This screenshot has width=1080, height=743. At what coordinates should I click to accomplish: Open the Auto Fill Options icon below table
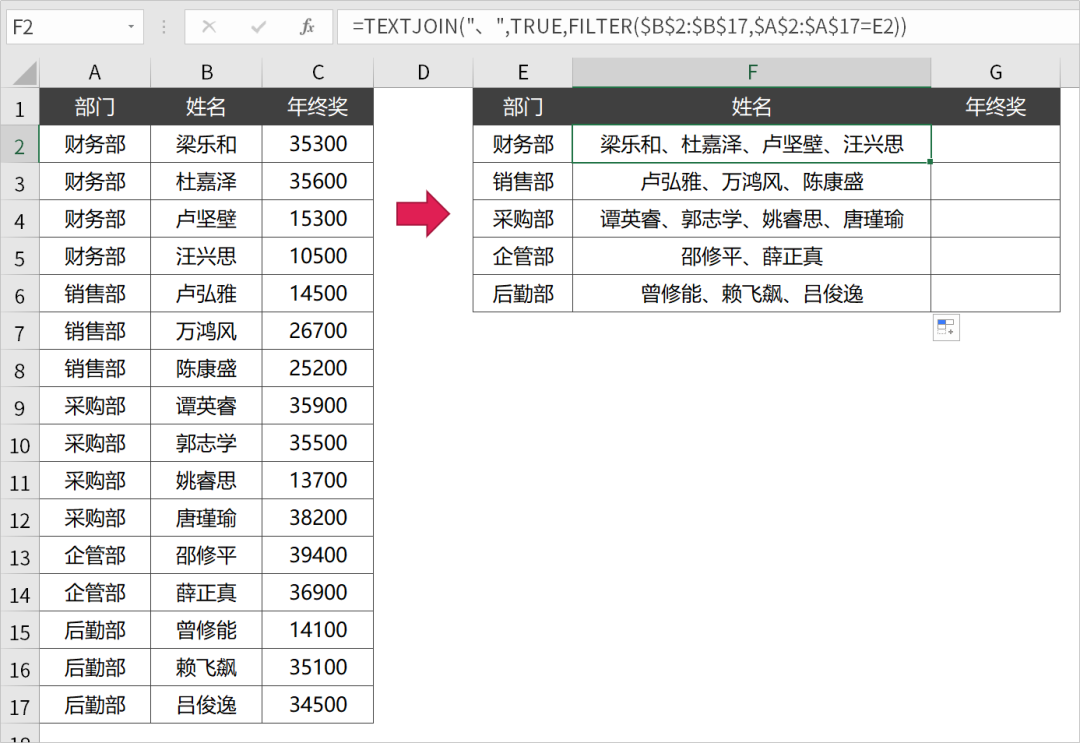pos(945,327)
